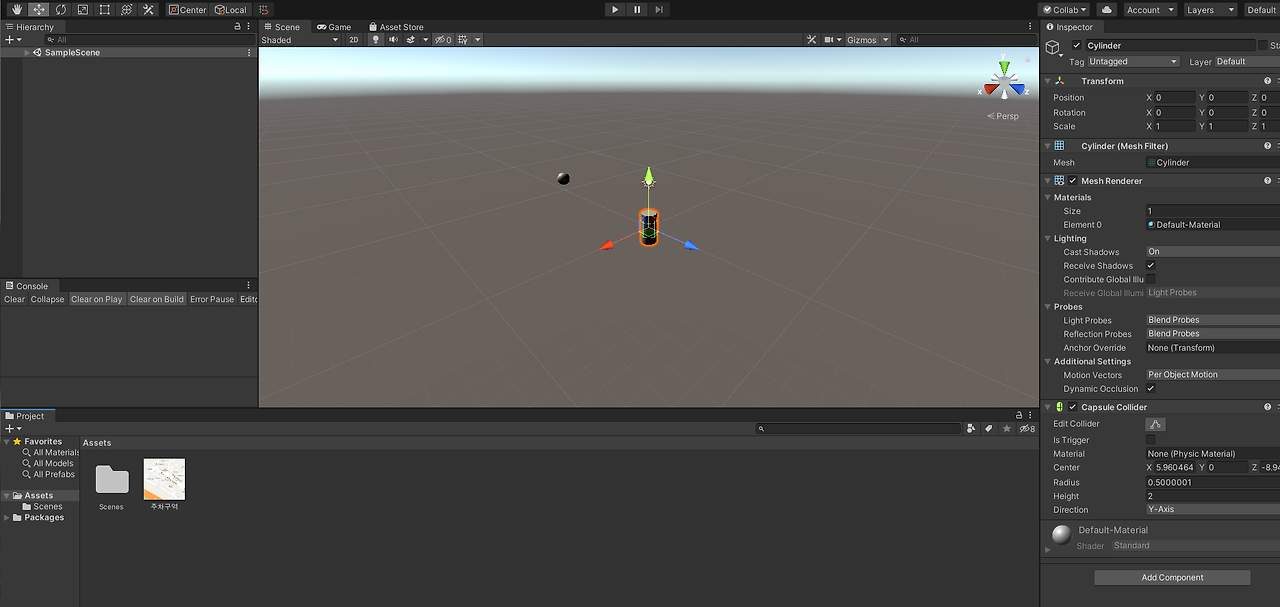The image size is (1280, 607).
Task: Toggle hidden packages visibility in Project
Action: (1027, 429)
